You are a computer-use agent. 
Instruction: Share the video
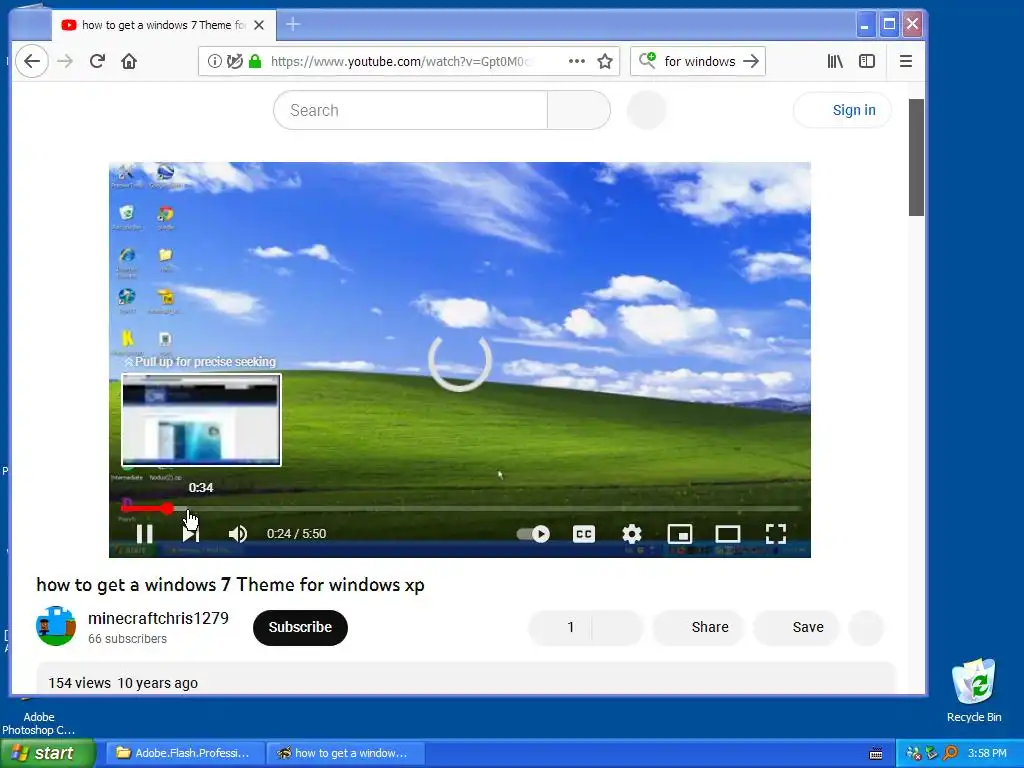coord(698,628)
